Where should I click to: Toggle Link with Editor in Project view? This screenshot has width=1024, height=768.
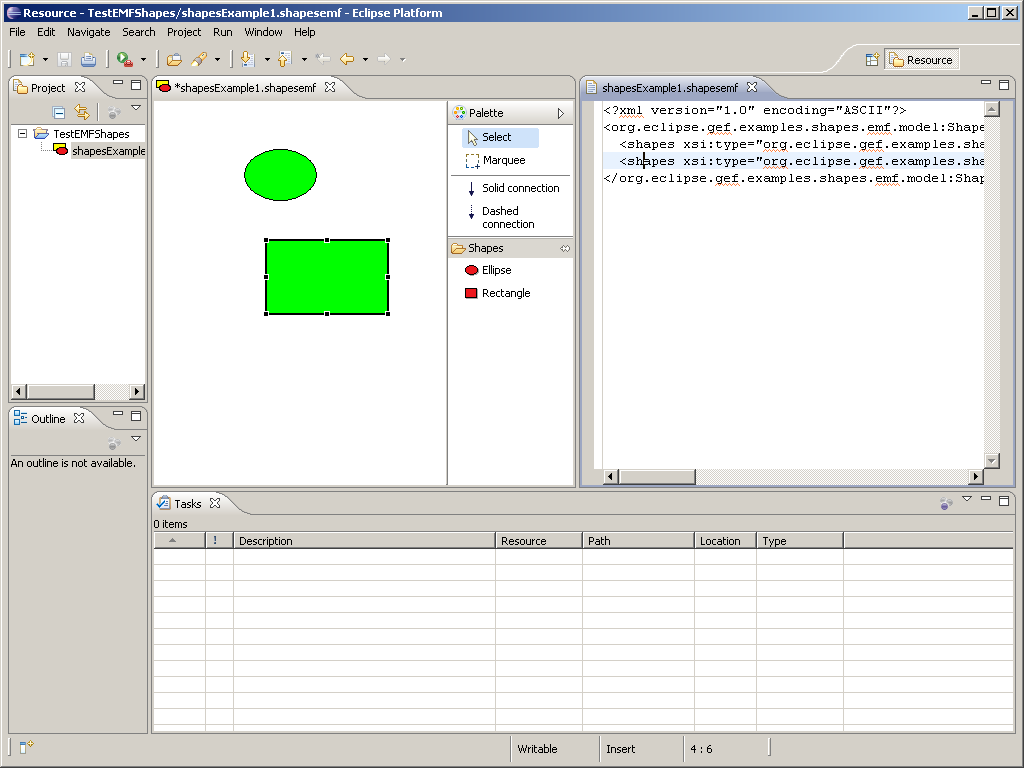coord(82,113)
